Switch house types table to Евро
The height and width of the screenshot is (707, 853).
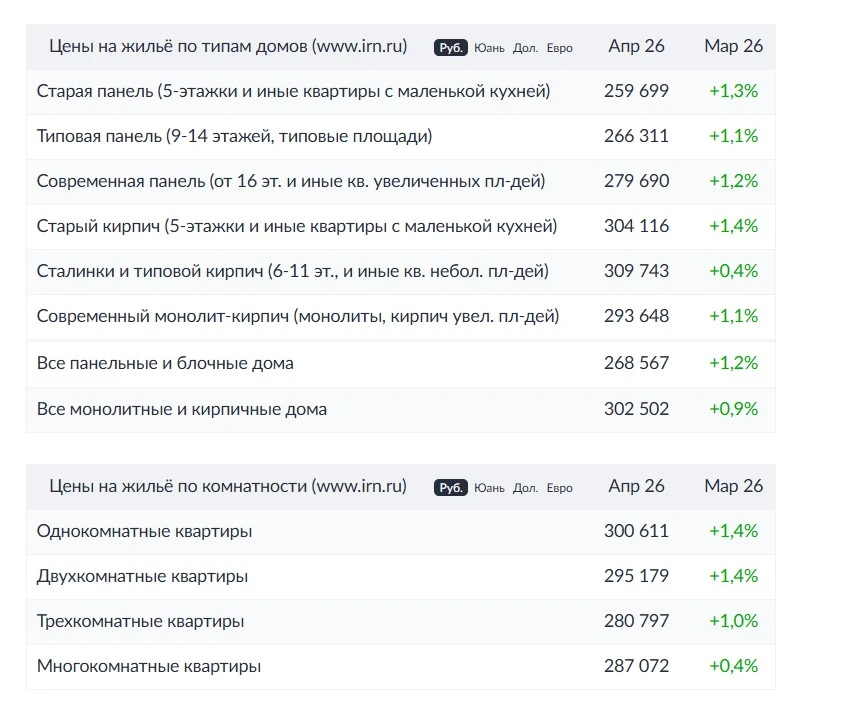(x=559, y=48)
